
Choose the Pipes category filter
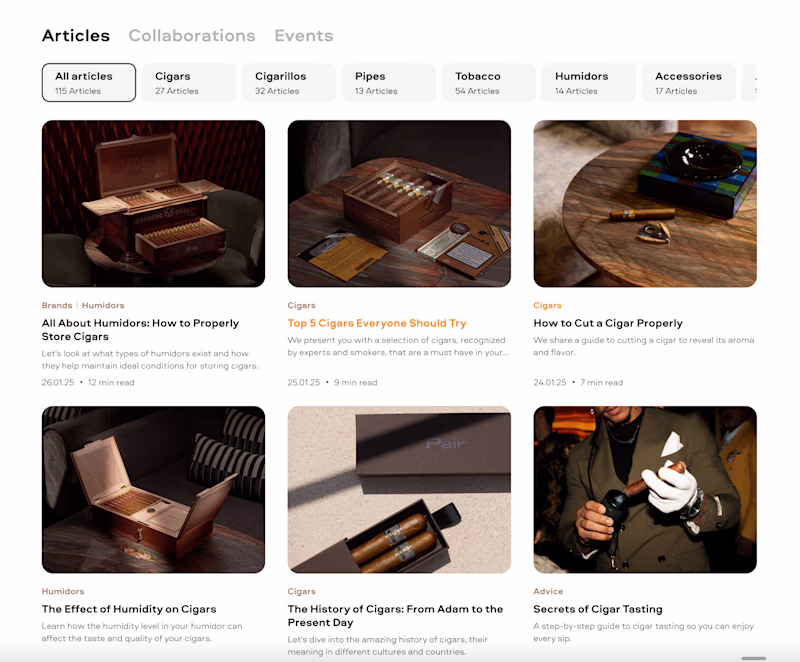pos(389,83)
